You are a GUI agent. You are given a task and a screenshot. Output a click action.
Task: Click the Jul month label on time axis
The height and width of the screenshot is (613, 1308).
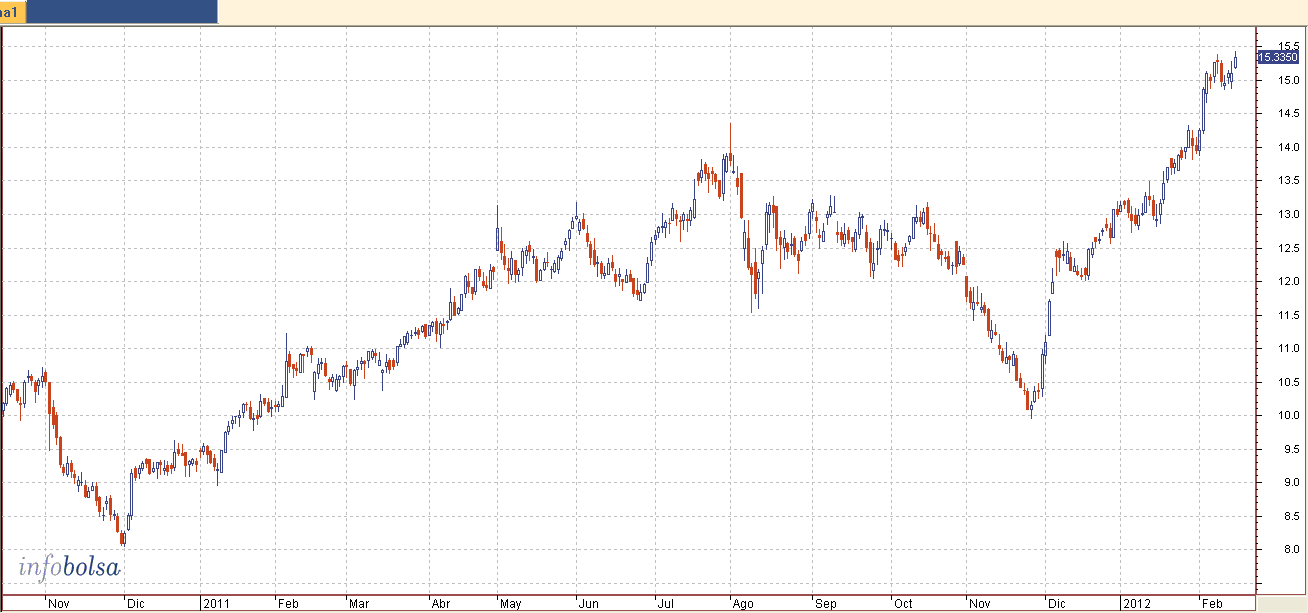(x=665, y=604)
